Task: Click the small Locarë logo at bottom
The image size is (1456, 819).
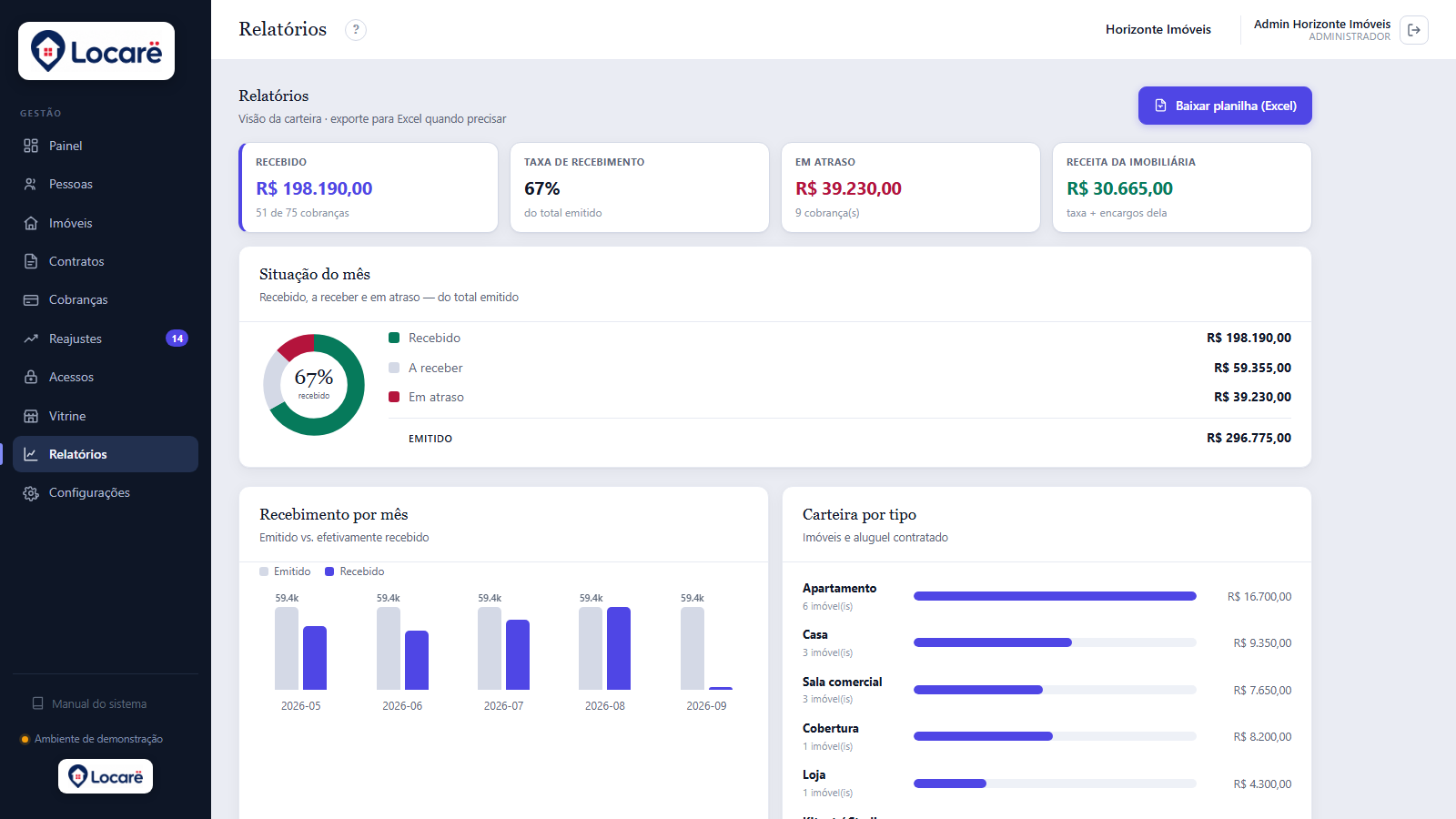Action: (106, 776)
